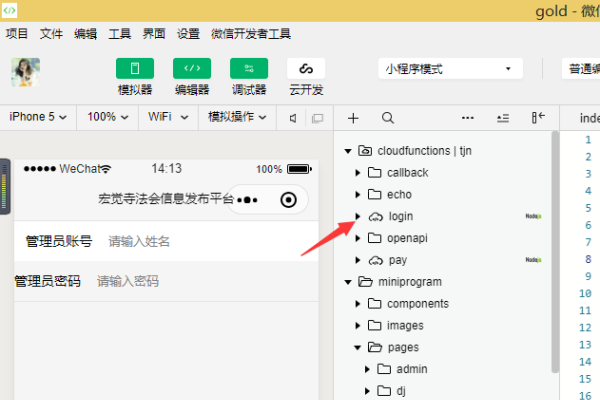Open the 界面 menu

[x=154, y=34]
